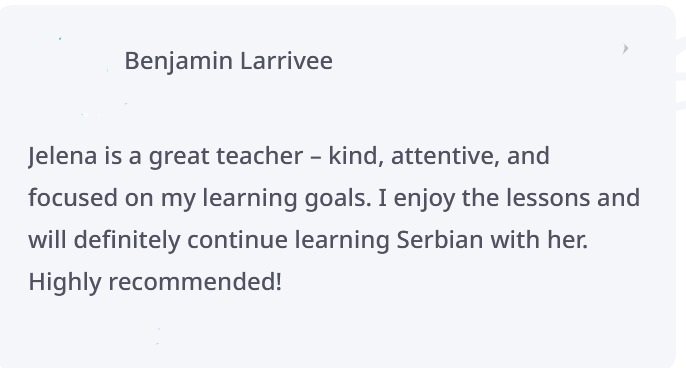The height and width of the screenshot is (368, 686).
Task: Click the word 'lessons' in the second line
Action: [548, 198]
